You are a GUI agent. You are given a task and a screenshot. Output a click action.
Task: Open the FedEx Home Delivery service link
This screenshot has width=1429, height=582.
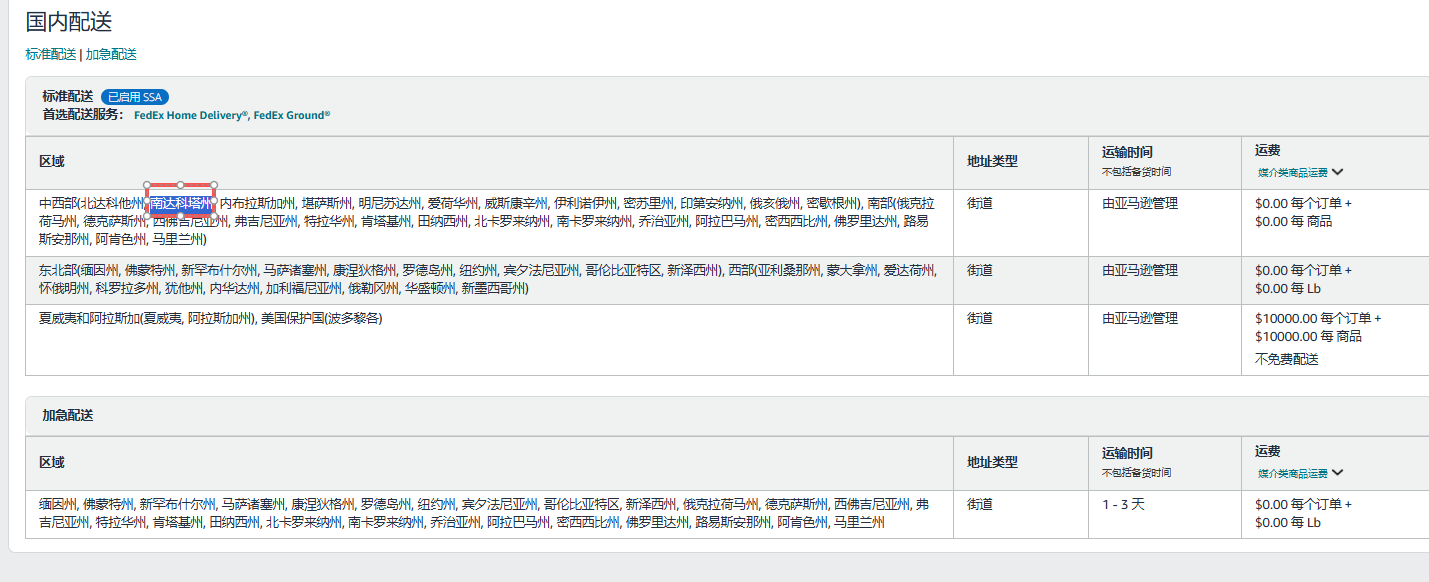[x=190, y=115]
